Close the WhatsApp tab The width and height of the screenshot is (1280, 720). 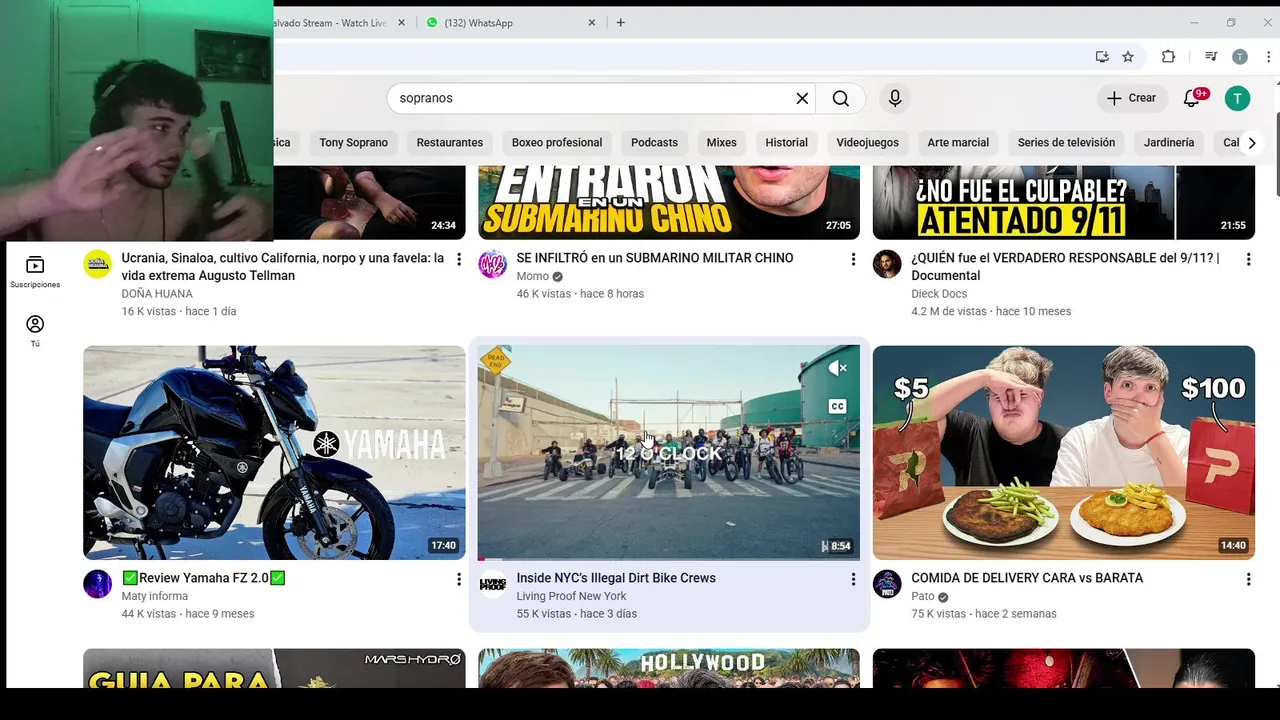[591, 22]
